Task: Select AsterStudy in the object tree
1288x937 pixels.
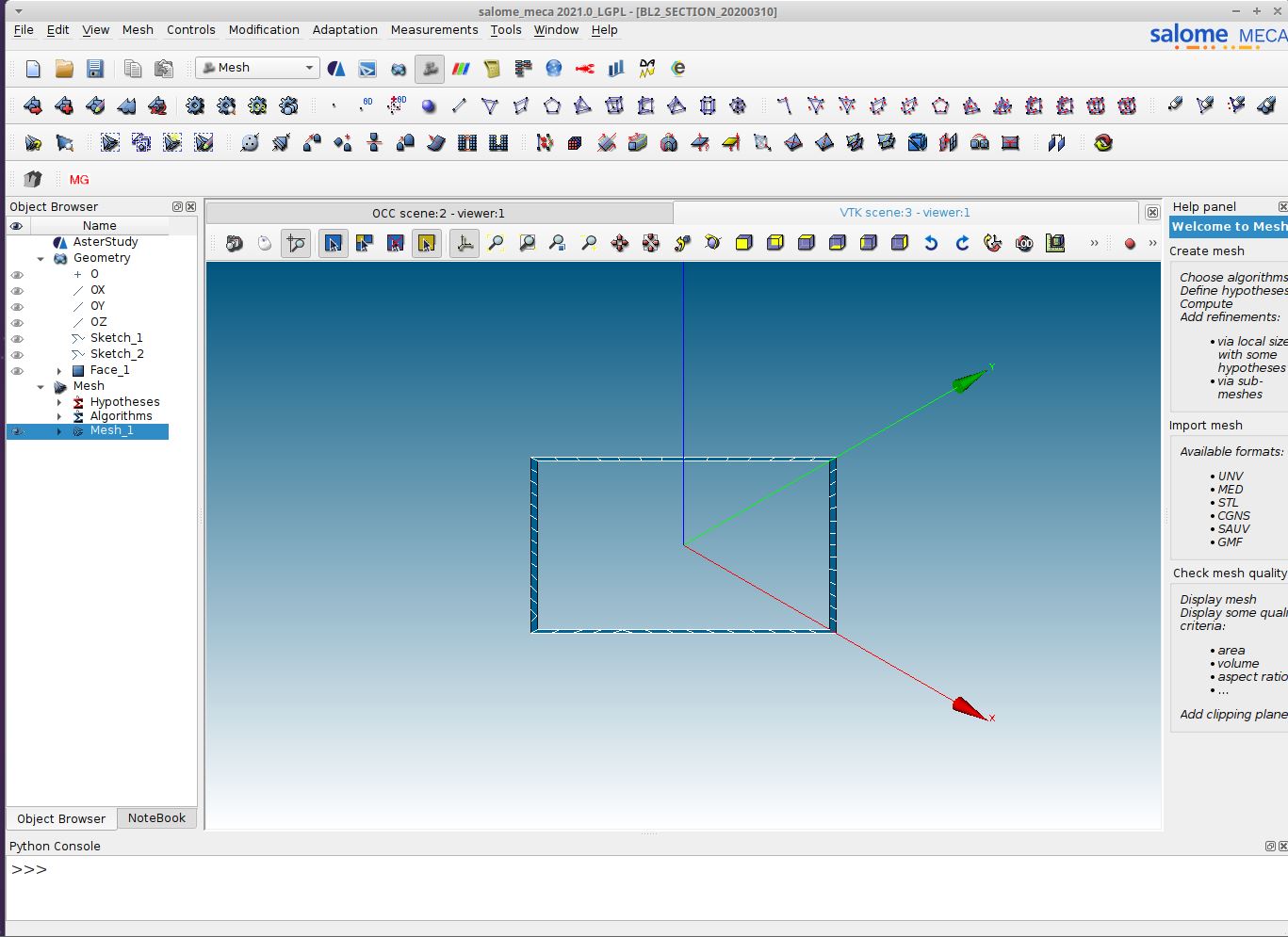Action: tap(106, 242)
